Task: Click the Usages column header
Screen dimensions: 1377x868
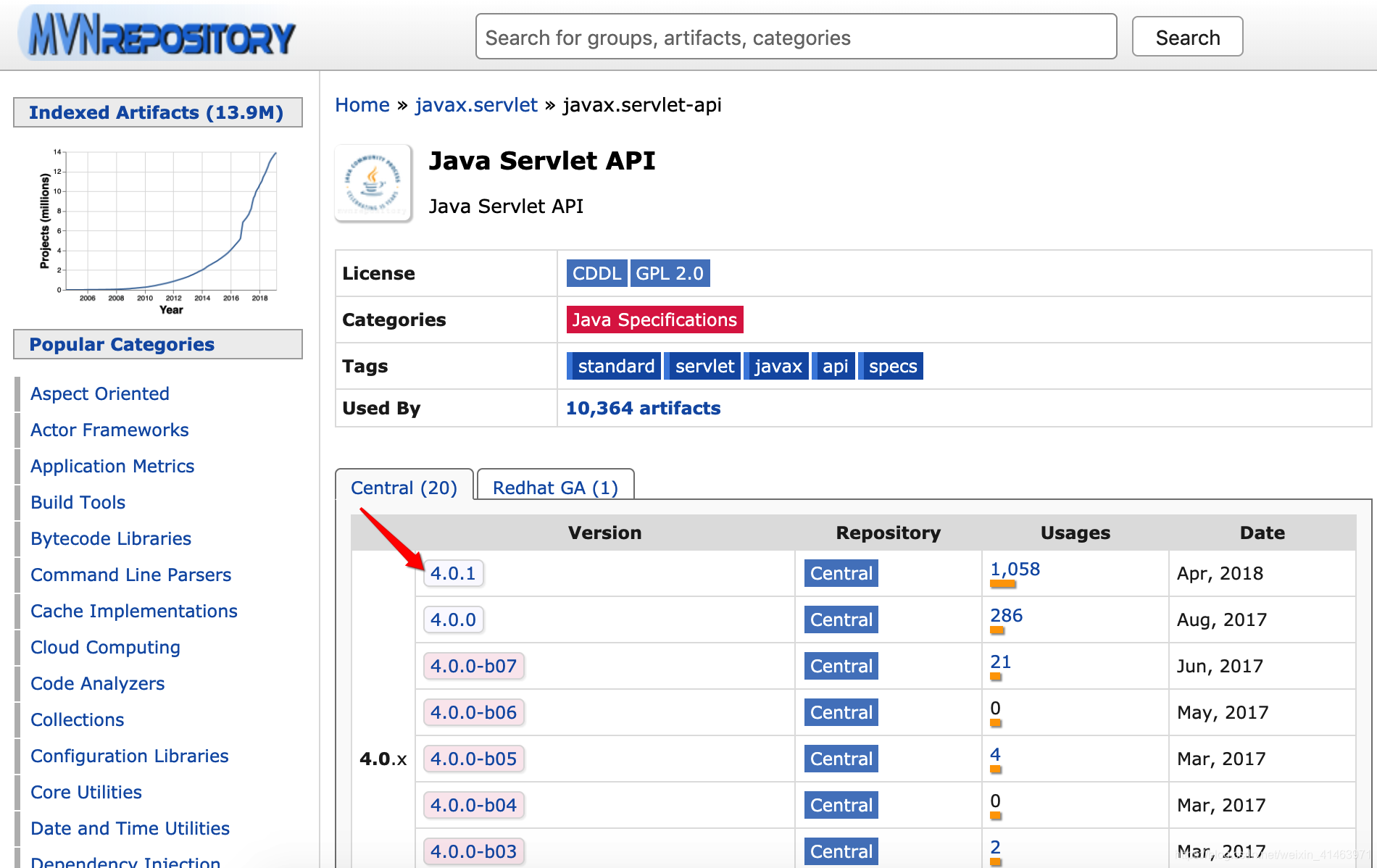Action: tap(1076, 533)
